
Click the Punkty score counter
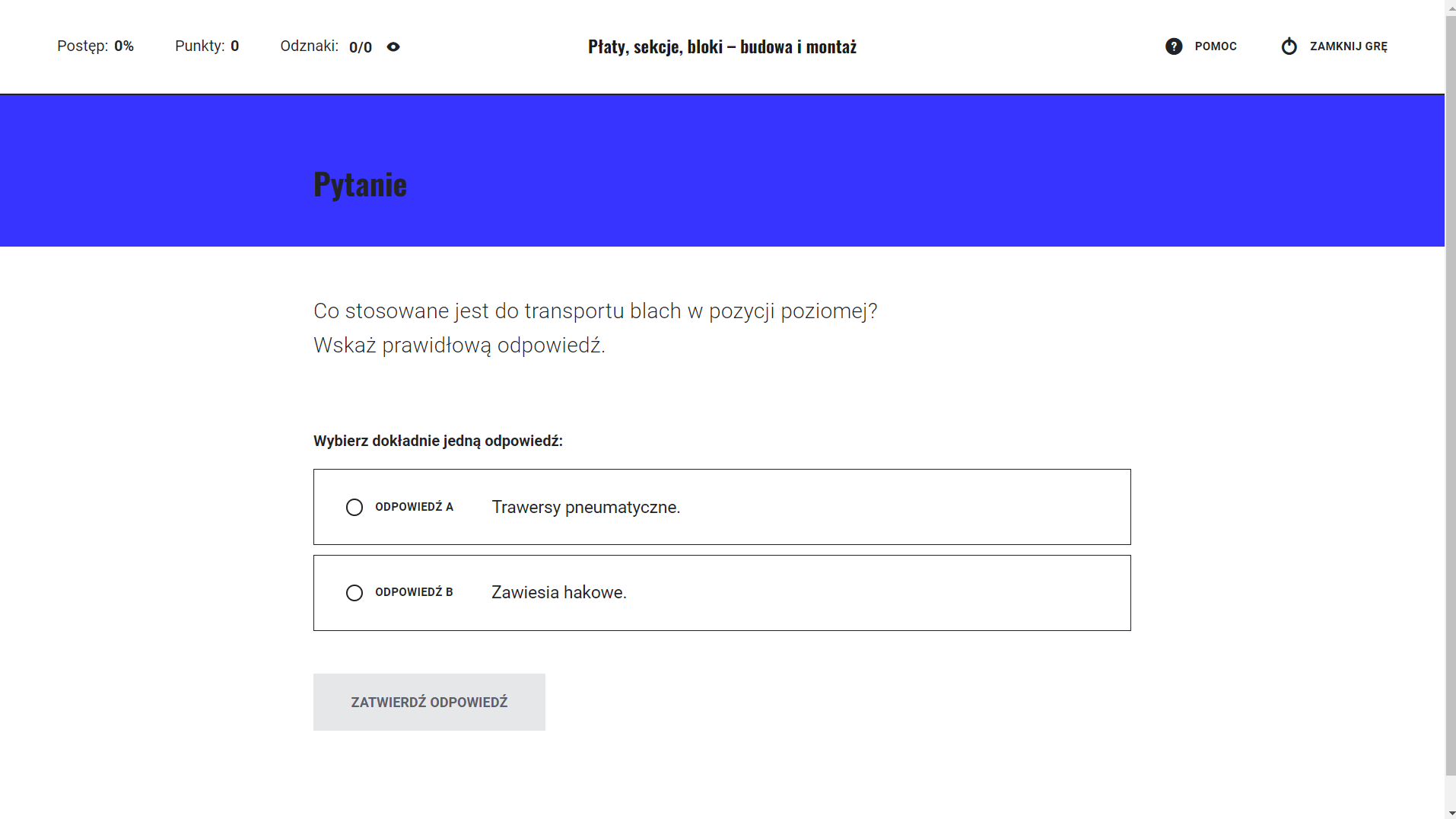[207, 46]
